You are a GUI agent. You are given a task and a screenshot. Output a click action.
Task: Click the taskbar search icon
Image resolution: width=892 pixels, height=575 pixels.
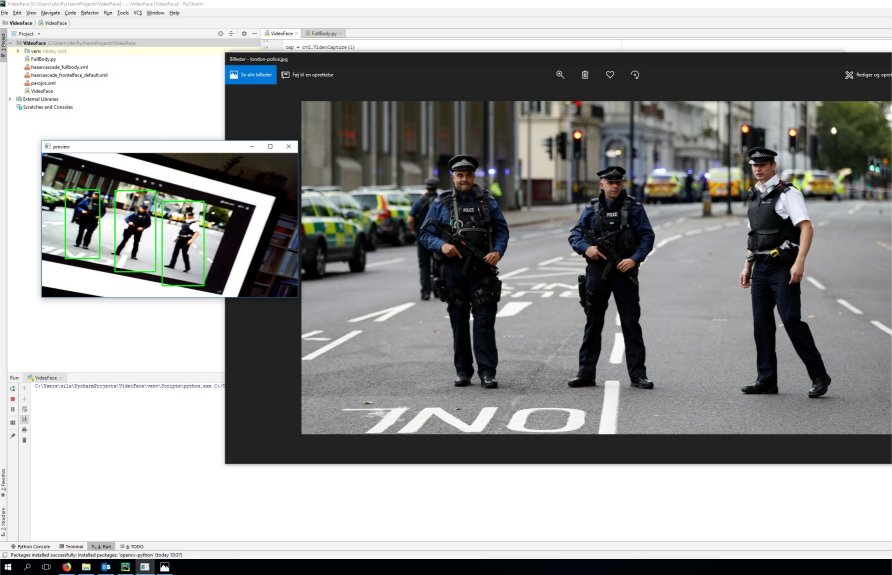[x=27, y=567]
